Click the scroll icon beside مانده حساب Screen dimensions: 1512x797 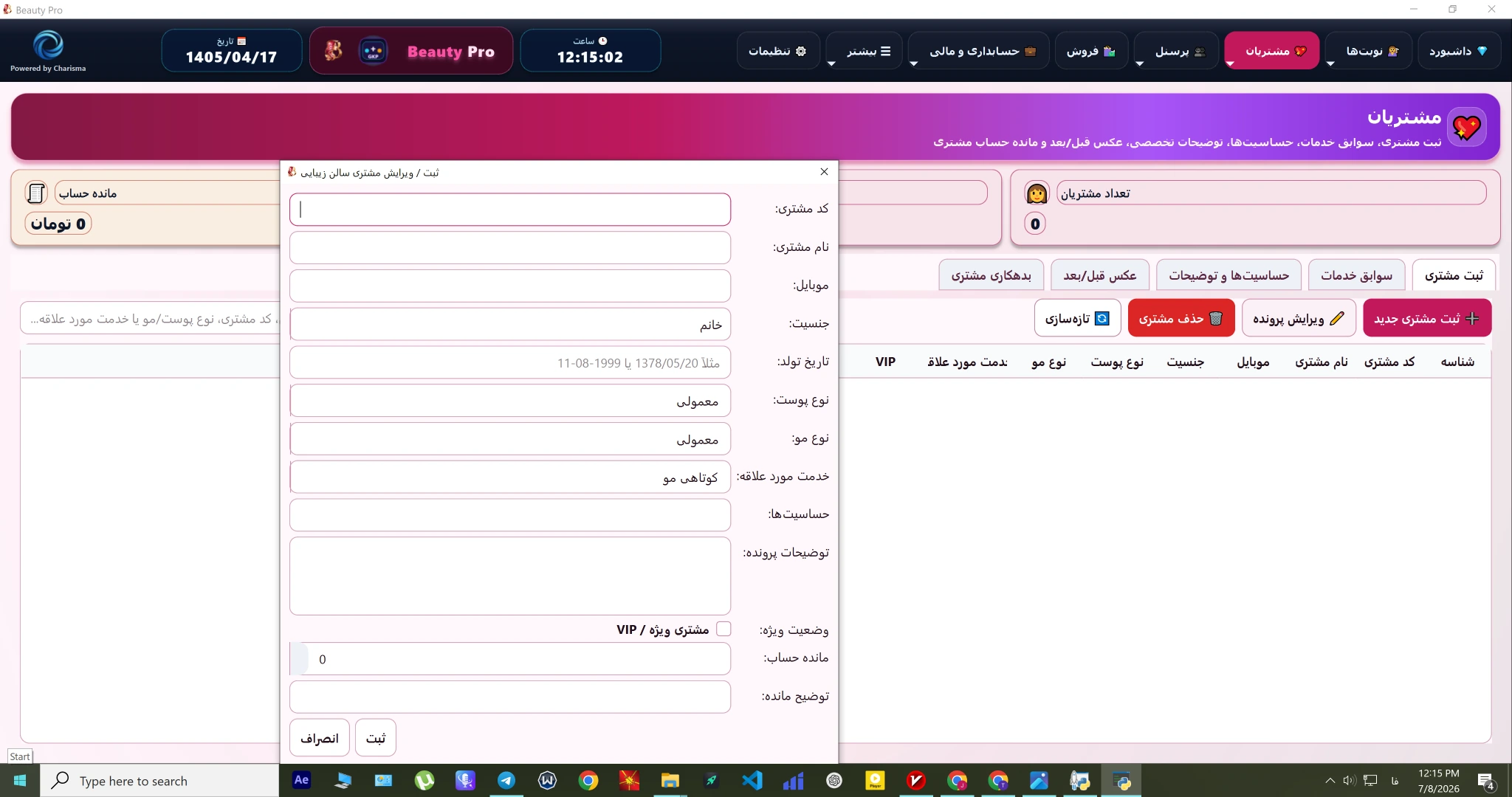point(36,193)
